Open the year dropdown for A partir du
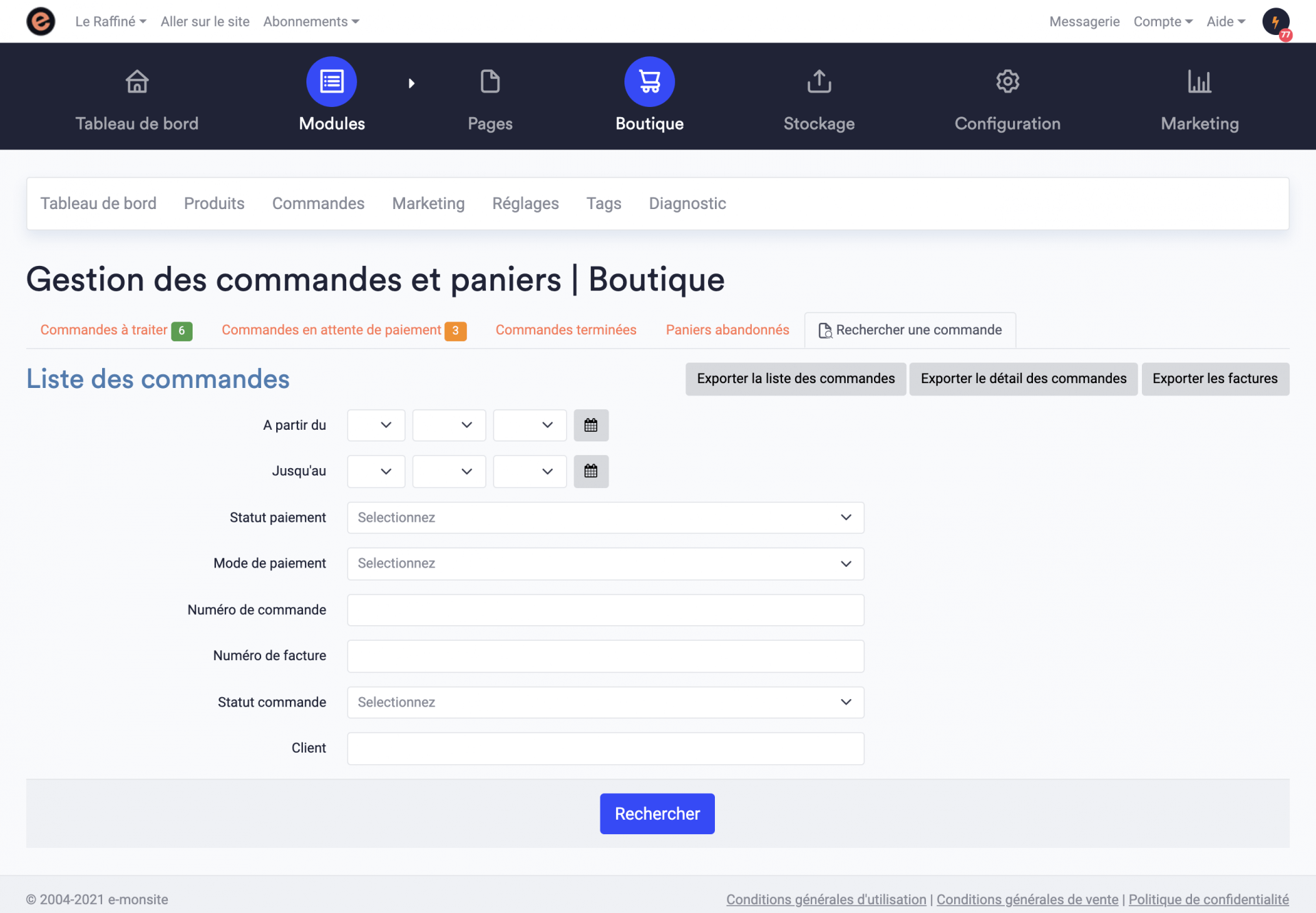Viewport: 1316px width, 913px height. point(530,425)
